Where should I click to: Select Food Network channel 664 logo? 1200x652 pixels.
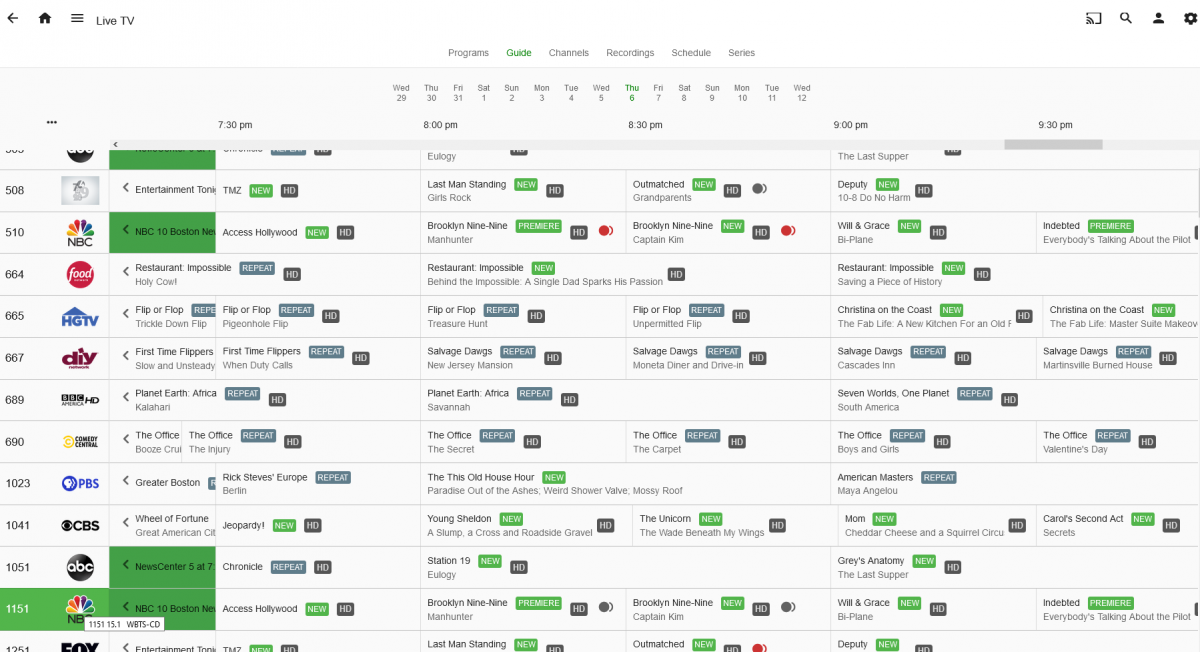(80, 274)
